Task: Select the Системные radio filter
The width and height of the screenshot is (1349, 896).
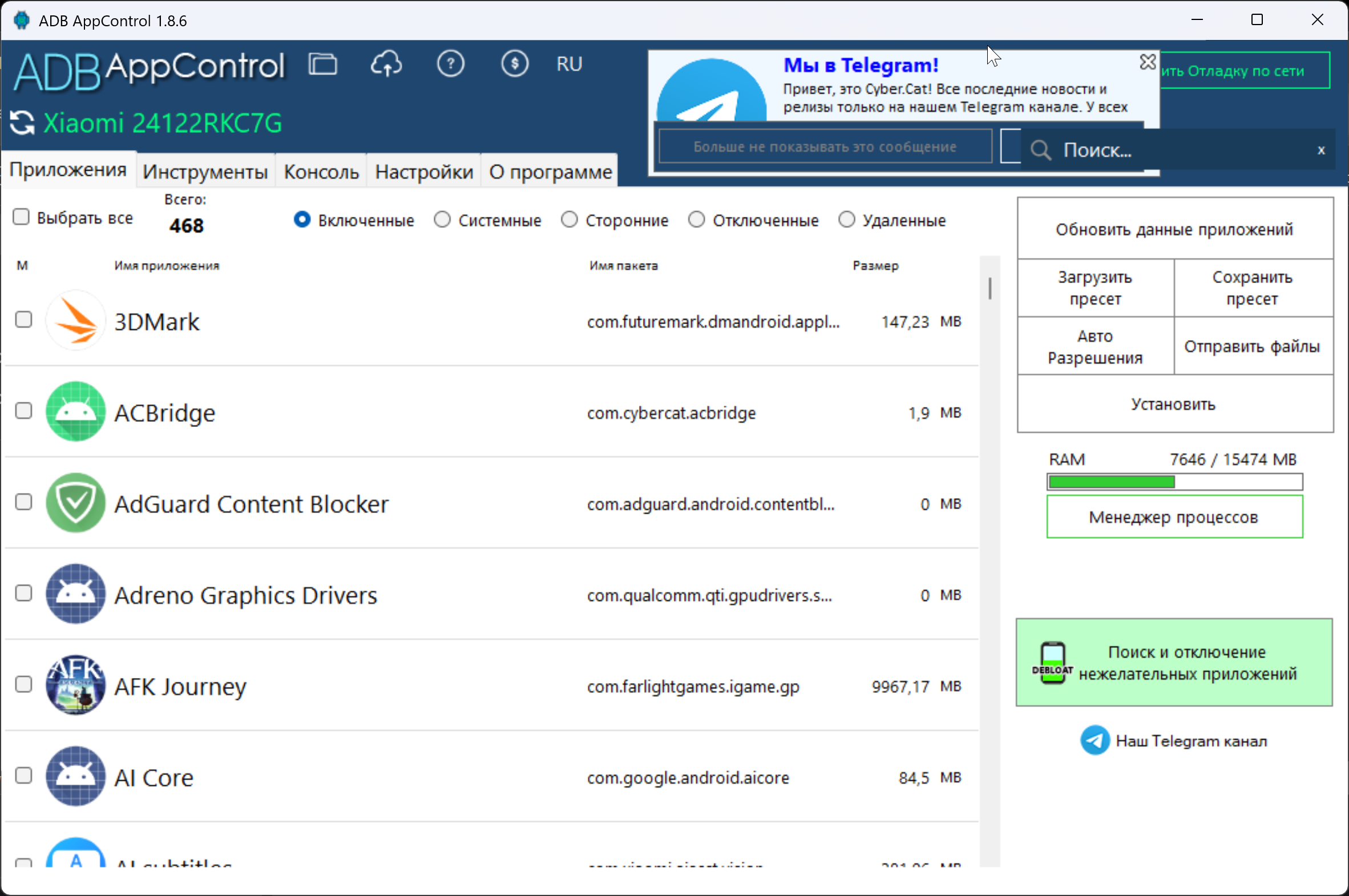Action: [442, 219]
